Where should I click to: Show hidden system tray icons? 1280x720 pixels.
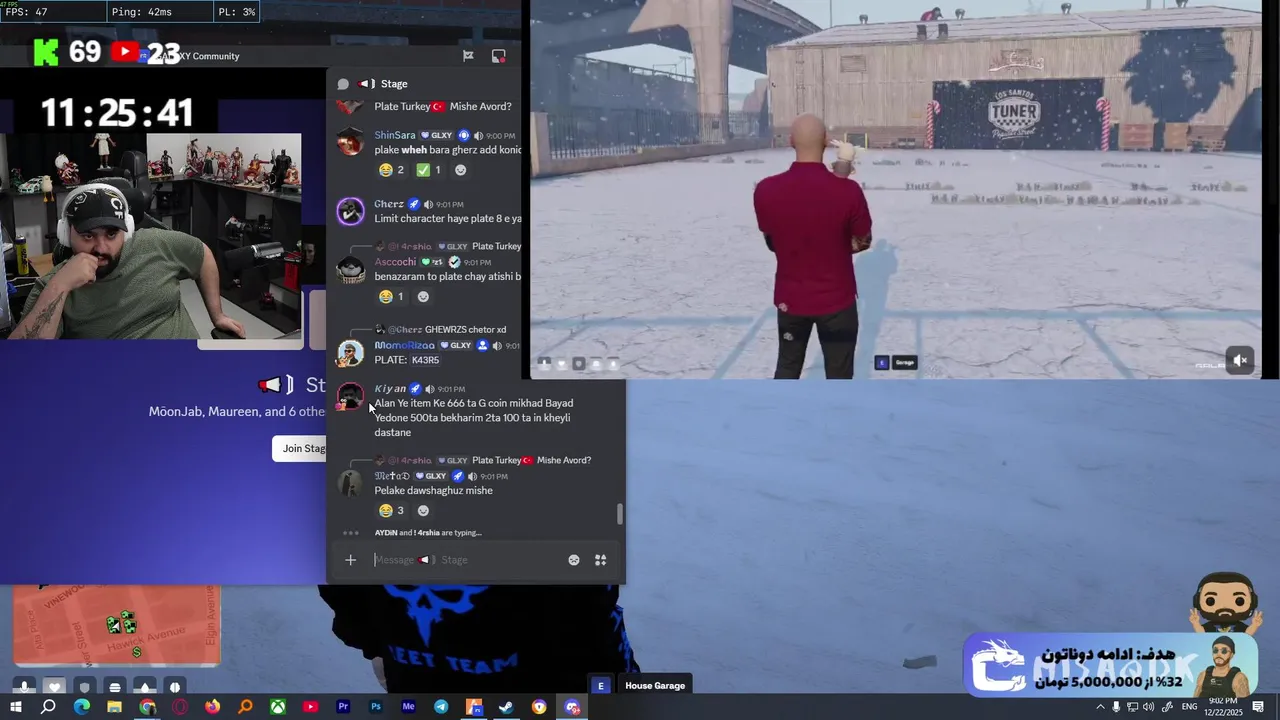click(1101, 707)
